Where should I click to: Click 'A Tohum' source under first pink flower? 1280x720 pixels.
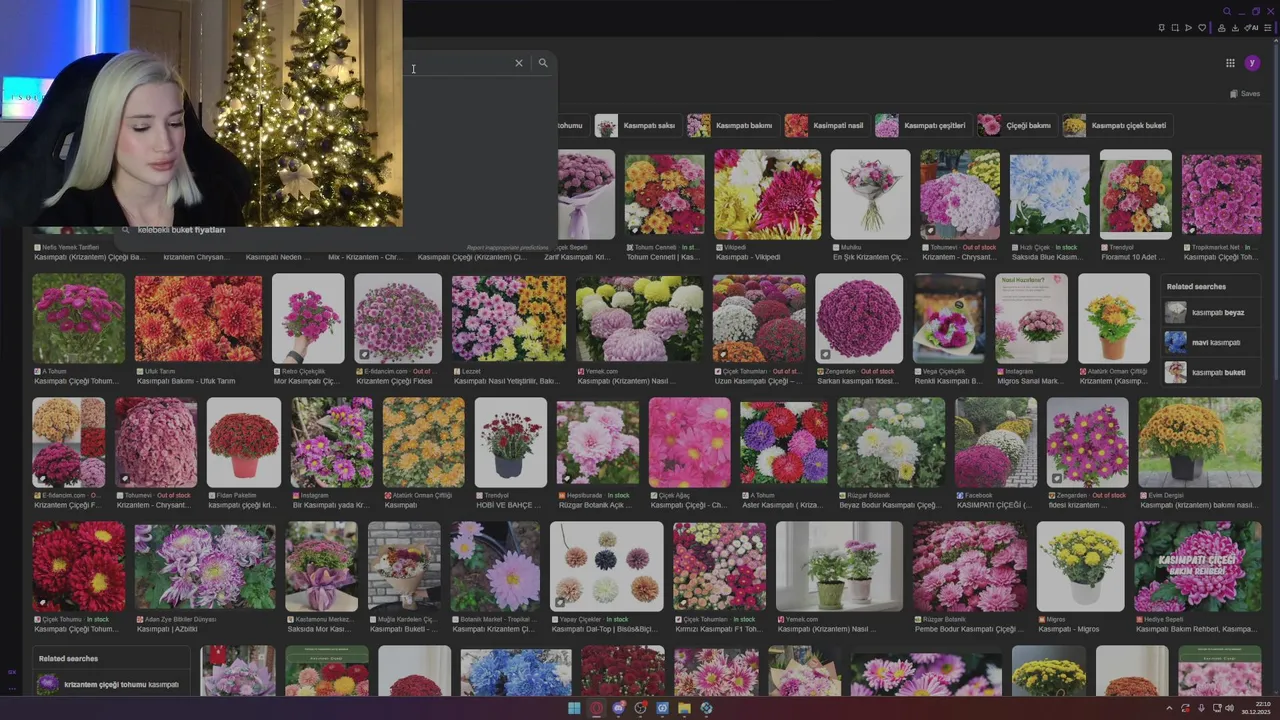(53, 371)
